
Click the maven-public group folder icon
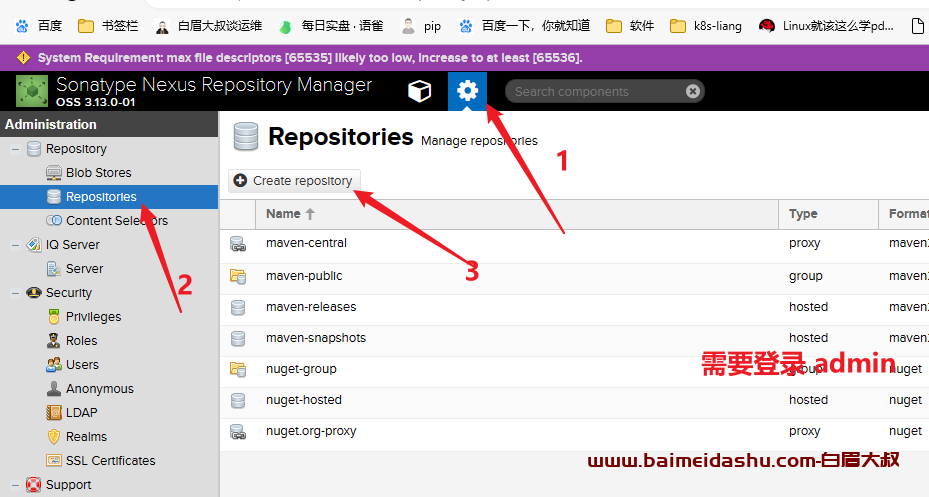click(x=238, y=276)
